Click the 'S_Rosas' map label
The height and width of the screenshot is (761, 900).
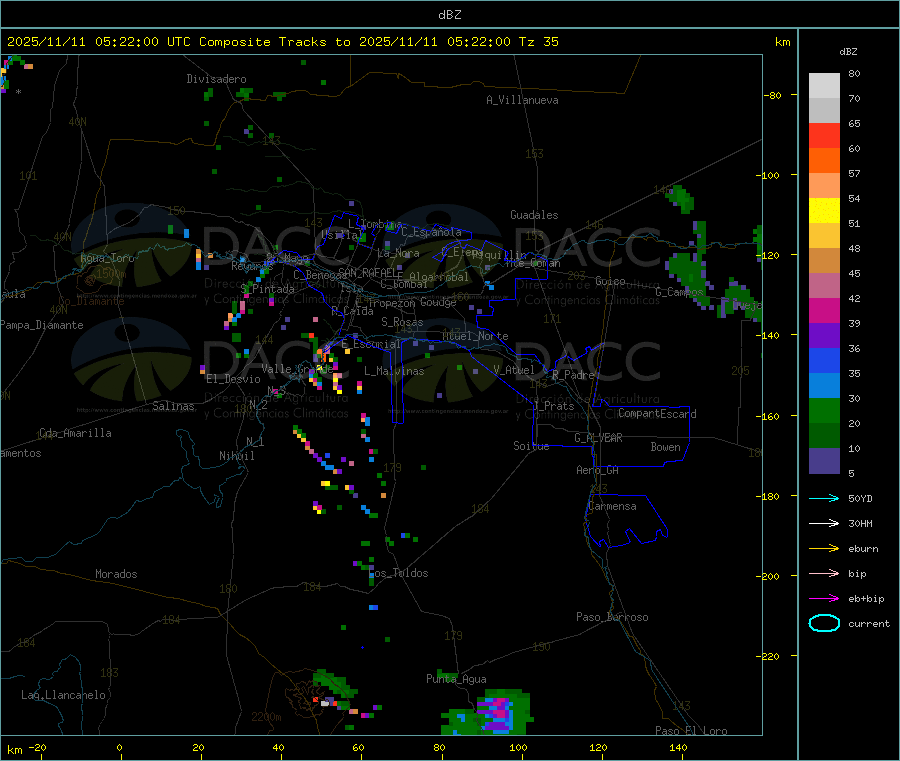(402, 322)
